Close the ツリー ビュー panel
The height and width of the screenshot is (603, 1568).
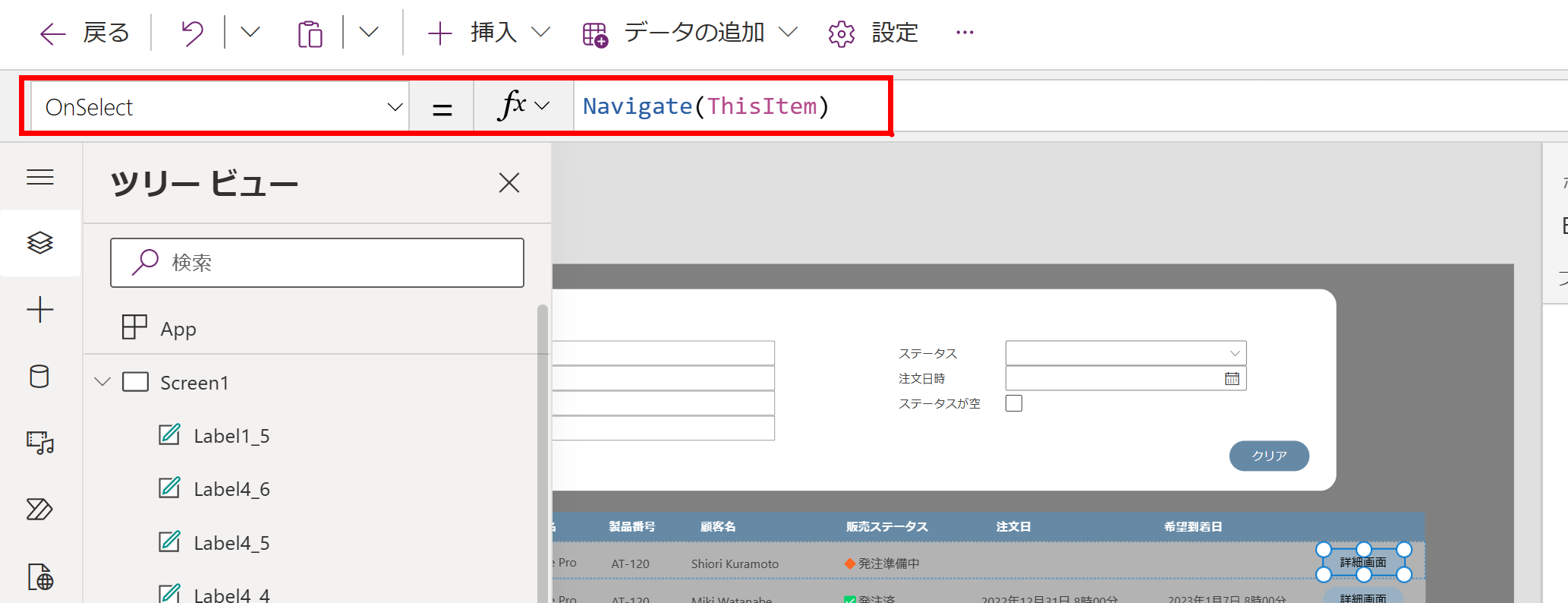click(x=509, y=182)
